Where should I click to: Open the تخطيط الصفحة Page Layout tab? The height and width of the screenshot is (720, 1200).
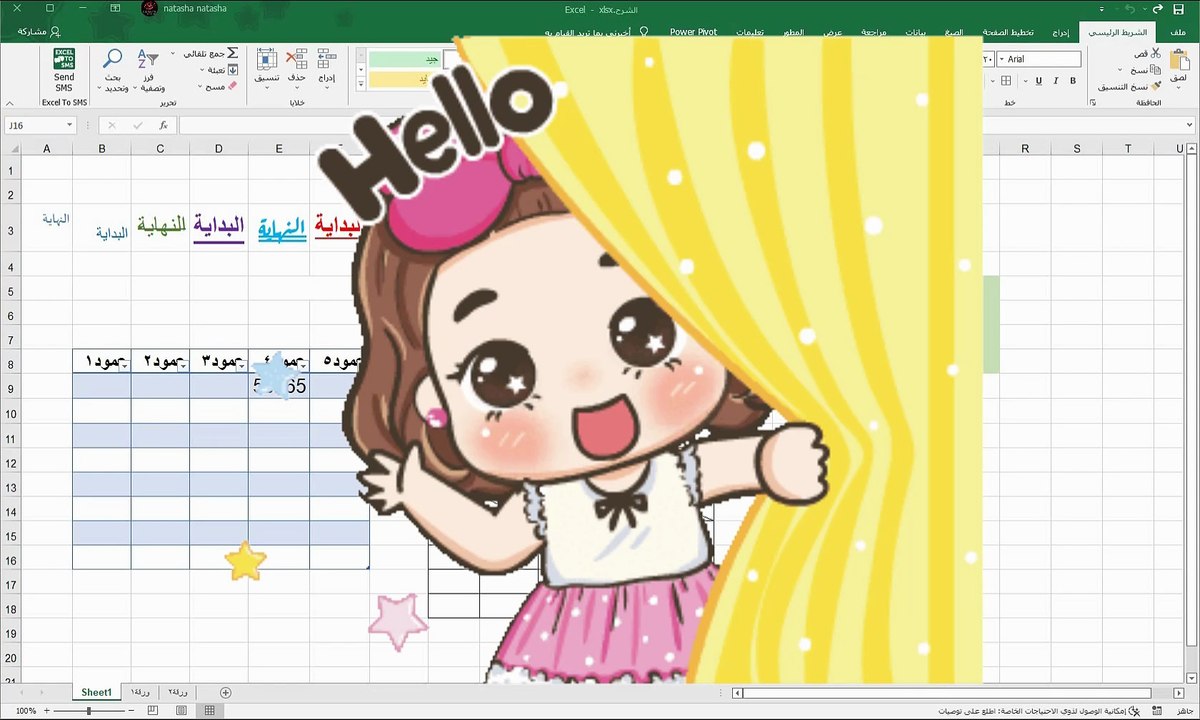coord(1008,32)
